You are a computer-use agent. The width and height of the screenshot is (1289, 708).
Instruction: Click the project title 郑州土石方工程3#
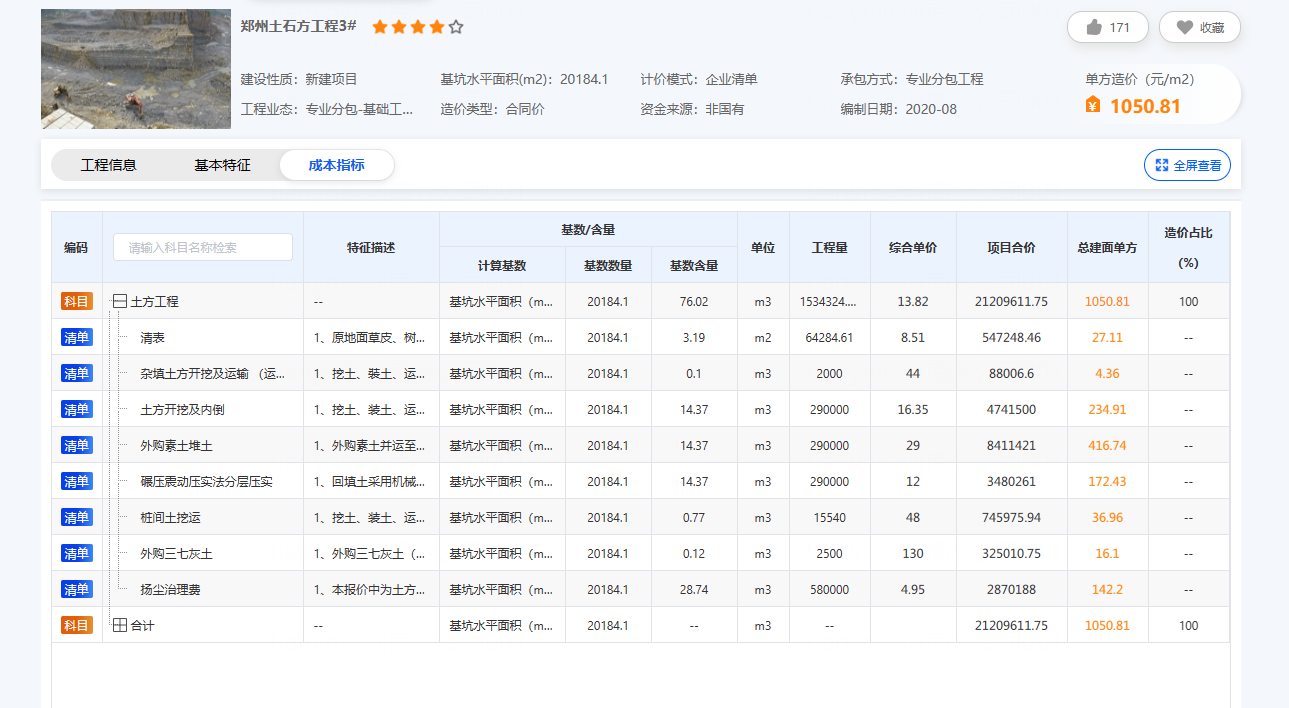pyautogui.click(x=299, y=26)
